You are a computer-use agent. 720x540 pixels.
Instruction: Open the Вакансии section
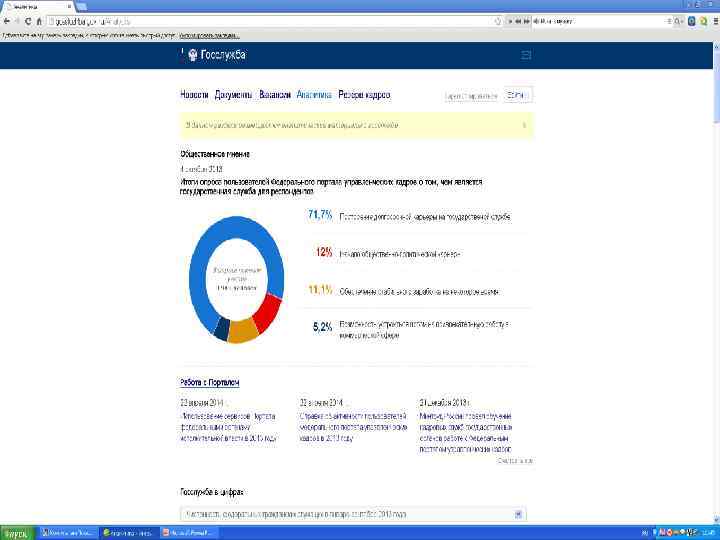275,95
